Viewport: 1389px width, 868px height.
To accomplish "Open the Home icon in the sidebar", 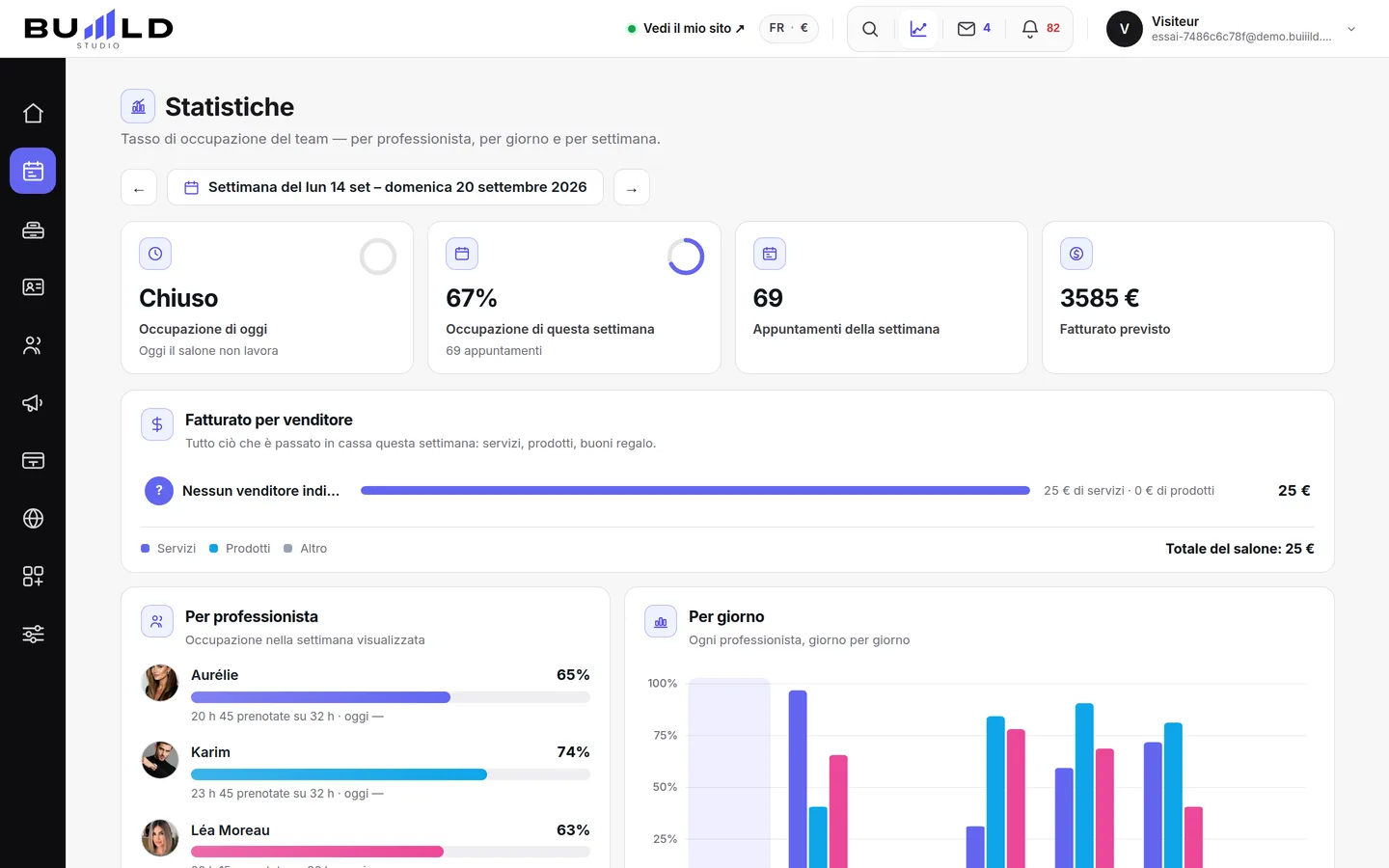I will click(33, 114).
